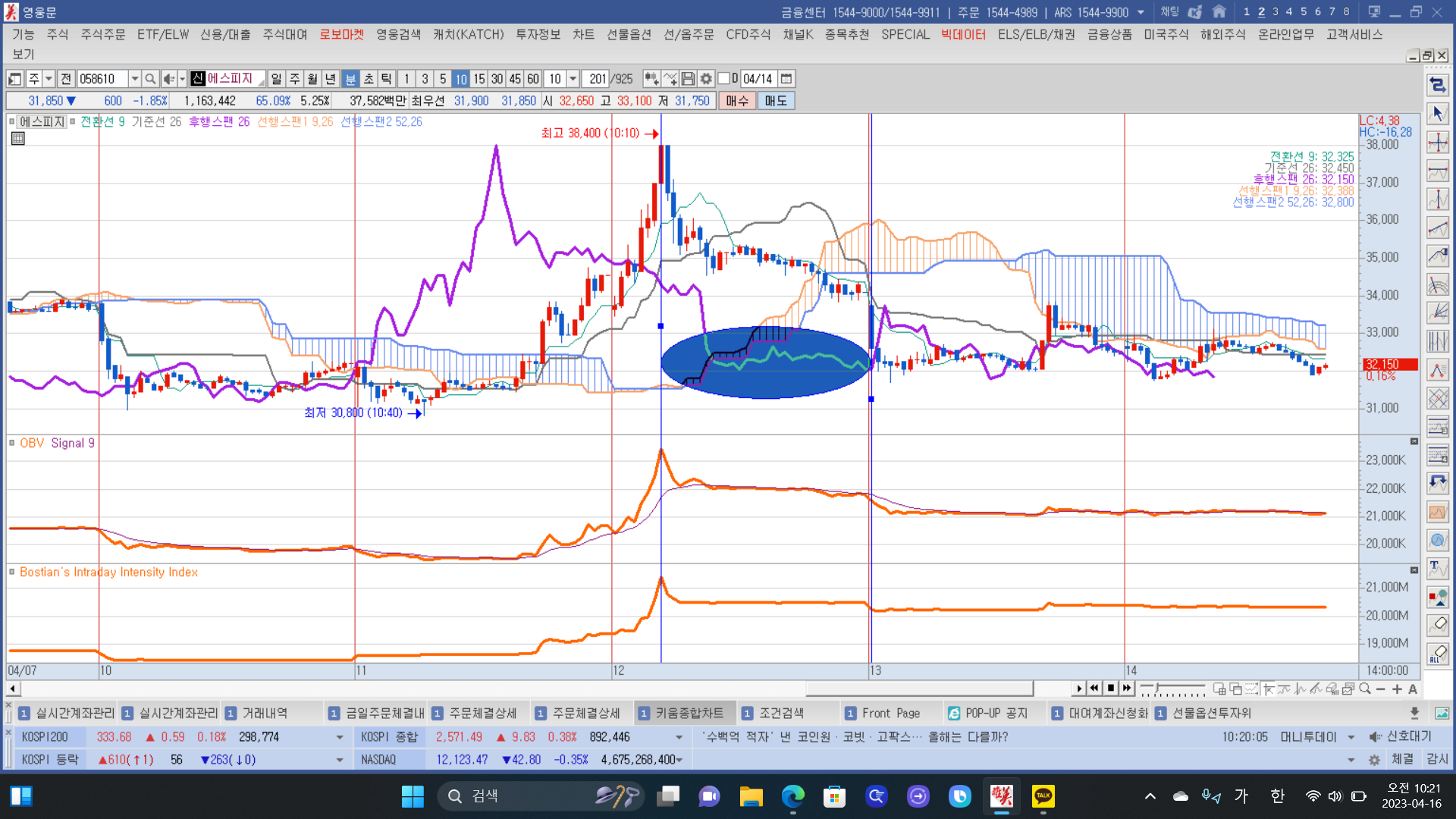
Task: Click the stock code search magnifier icon
Action: 150,79
